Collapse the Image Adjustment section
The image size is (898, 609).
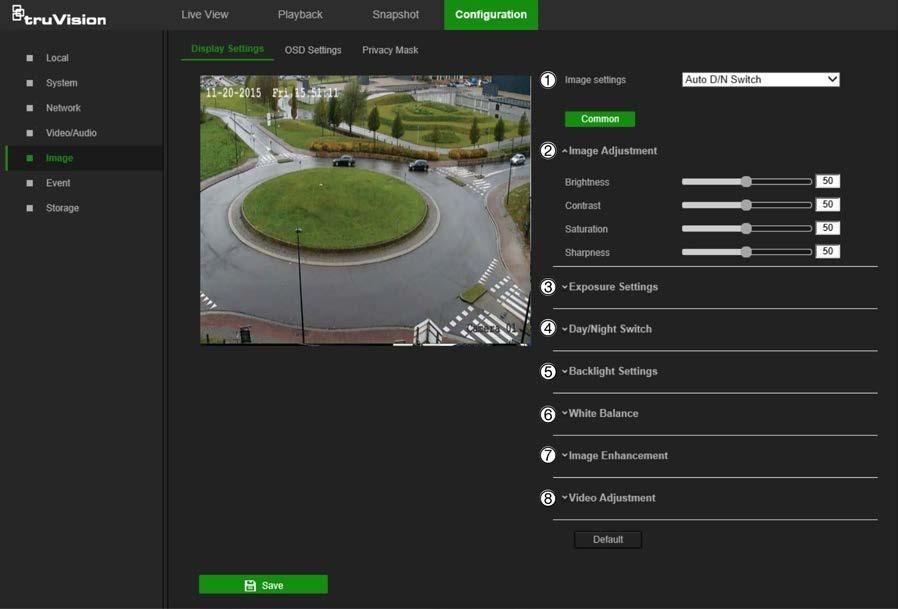click(611, 151)
